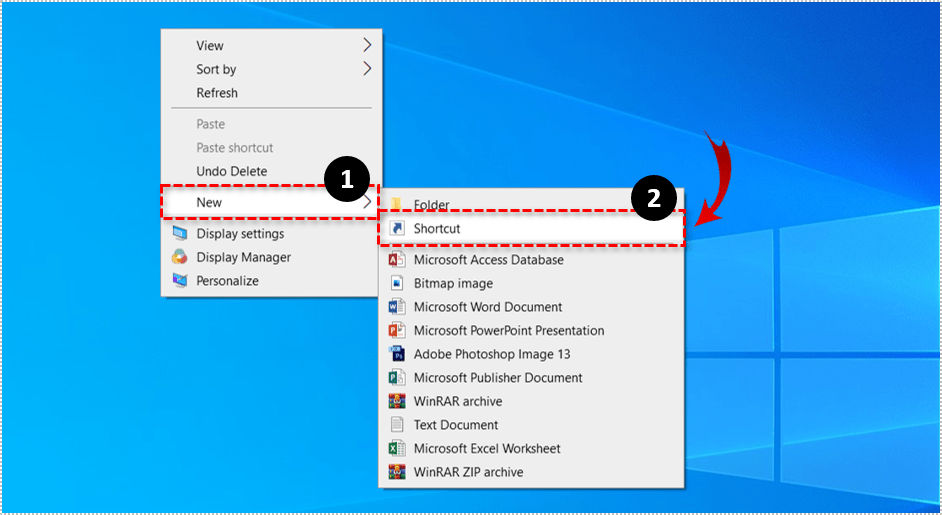The width and height of the screenshot is (942, 515).
Task: Click the Microsoft Publisher Document icon
Action: (x=396, y=378)
